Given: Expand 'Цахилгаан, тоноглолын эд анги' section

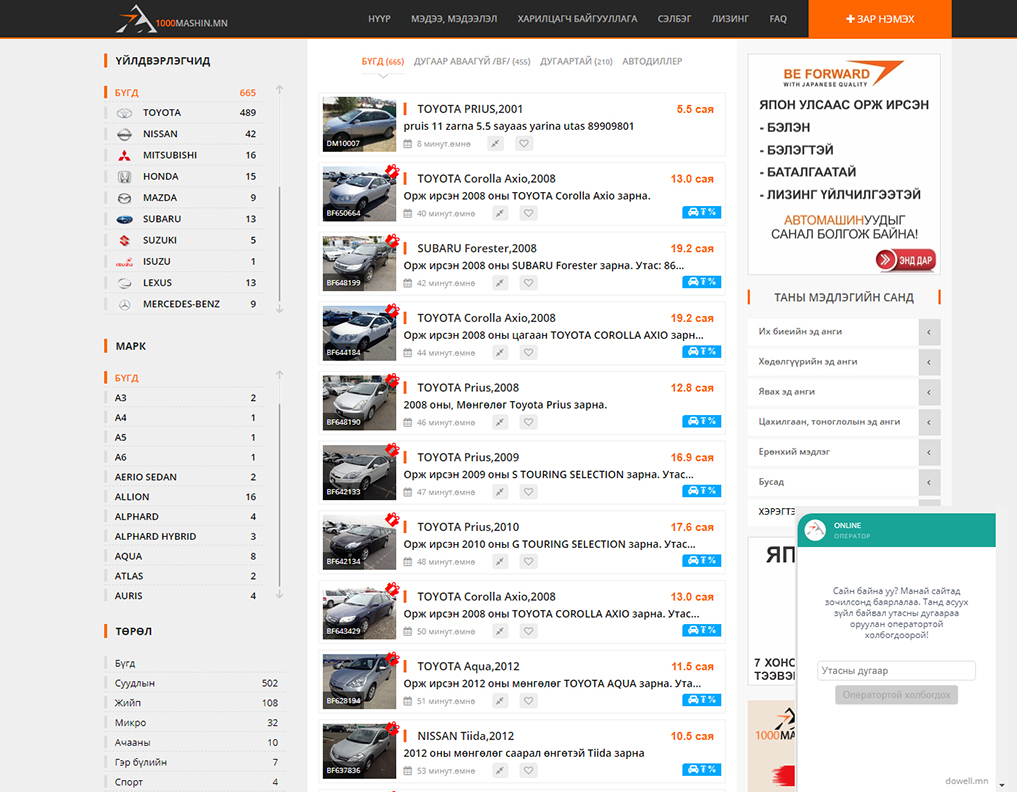Looking at the screenshot, I should pyautogui.click(x=929, y=422).
